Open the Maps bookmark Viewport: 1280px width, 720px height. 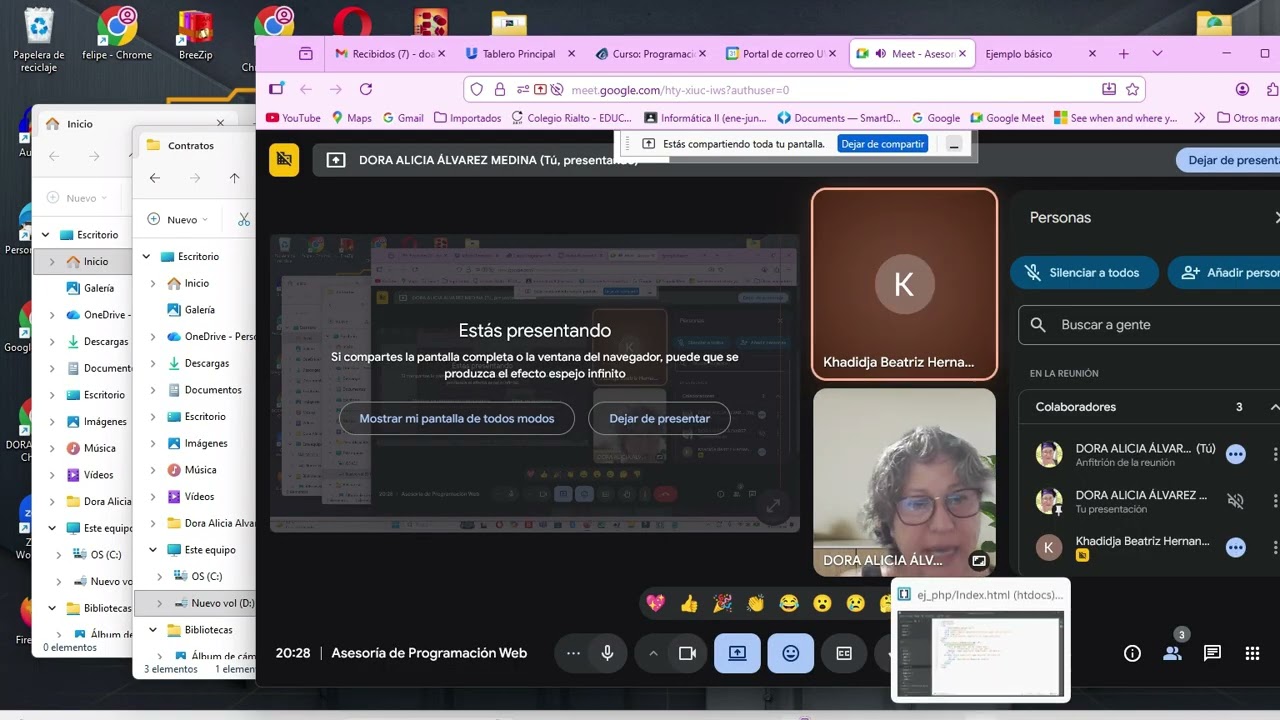[351, 118]
